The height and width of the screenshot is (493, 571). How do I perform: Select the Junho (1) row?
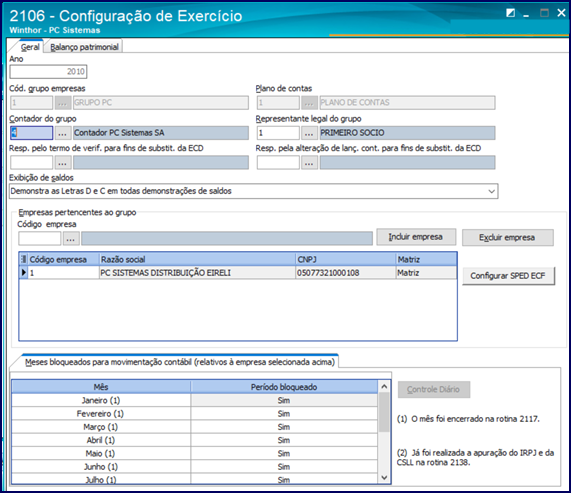click(194, 467)
